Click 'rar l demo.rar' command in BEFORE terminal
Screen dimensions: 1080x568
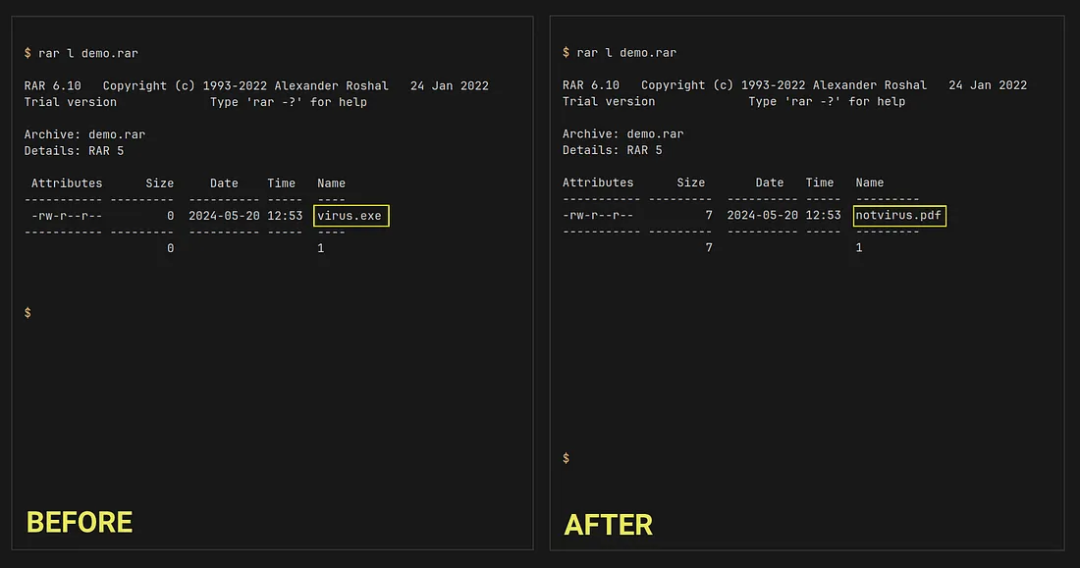(88, 53)
